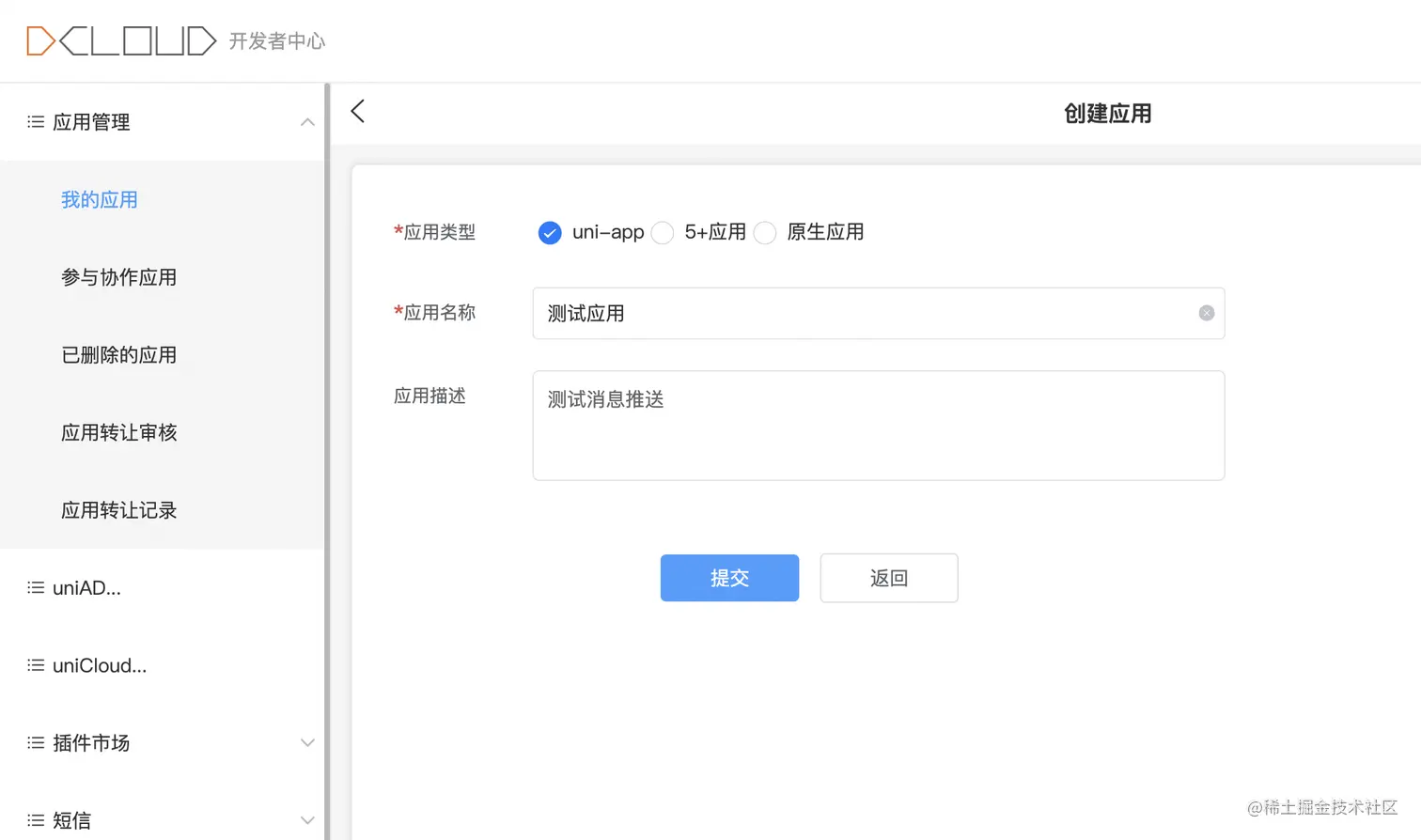1421x840 pixels.
Task: Open 应用转让审核 in sidebar
Action: tap(119, 432)
